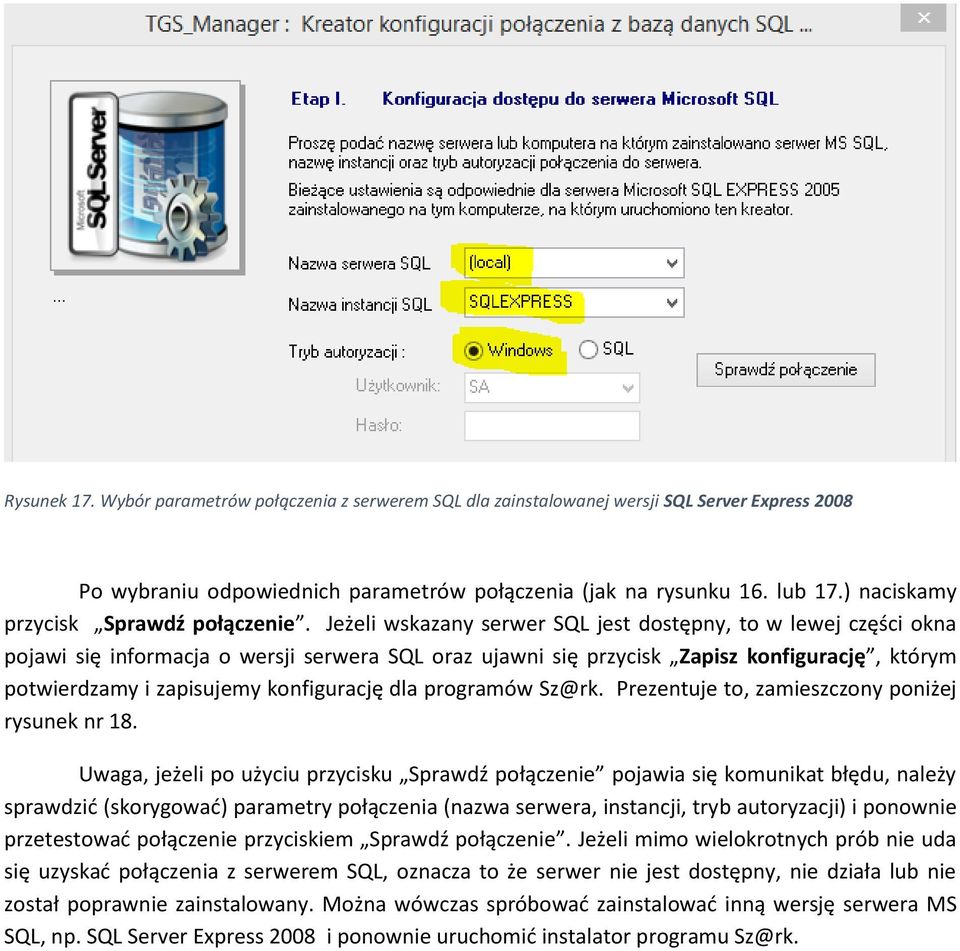
Task: Expand the Użytkownik SA dropdown
Action: [x=628, y=388]
